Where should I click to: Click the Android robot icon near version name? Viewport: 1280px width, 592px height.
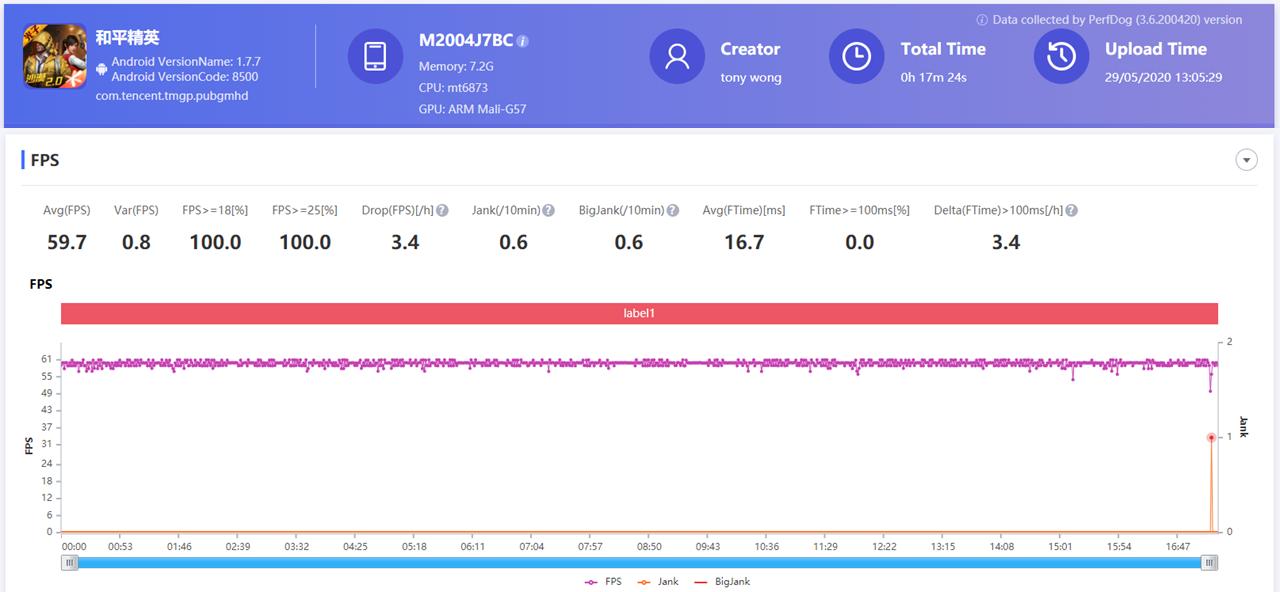pyautogui.click(x=102, y=69)
